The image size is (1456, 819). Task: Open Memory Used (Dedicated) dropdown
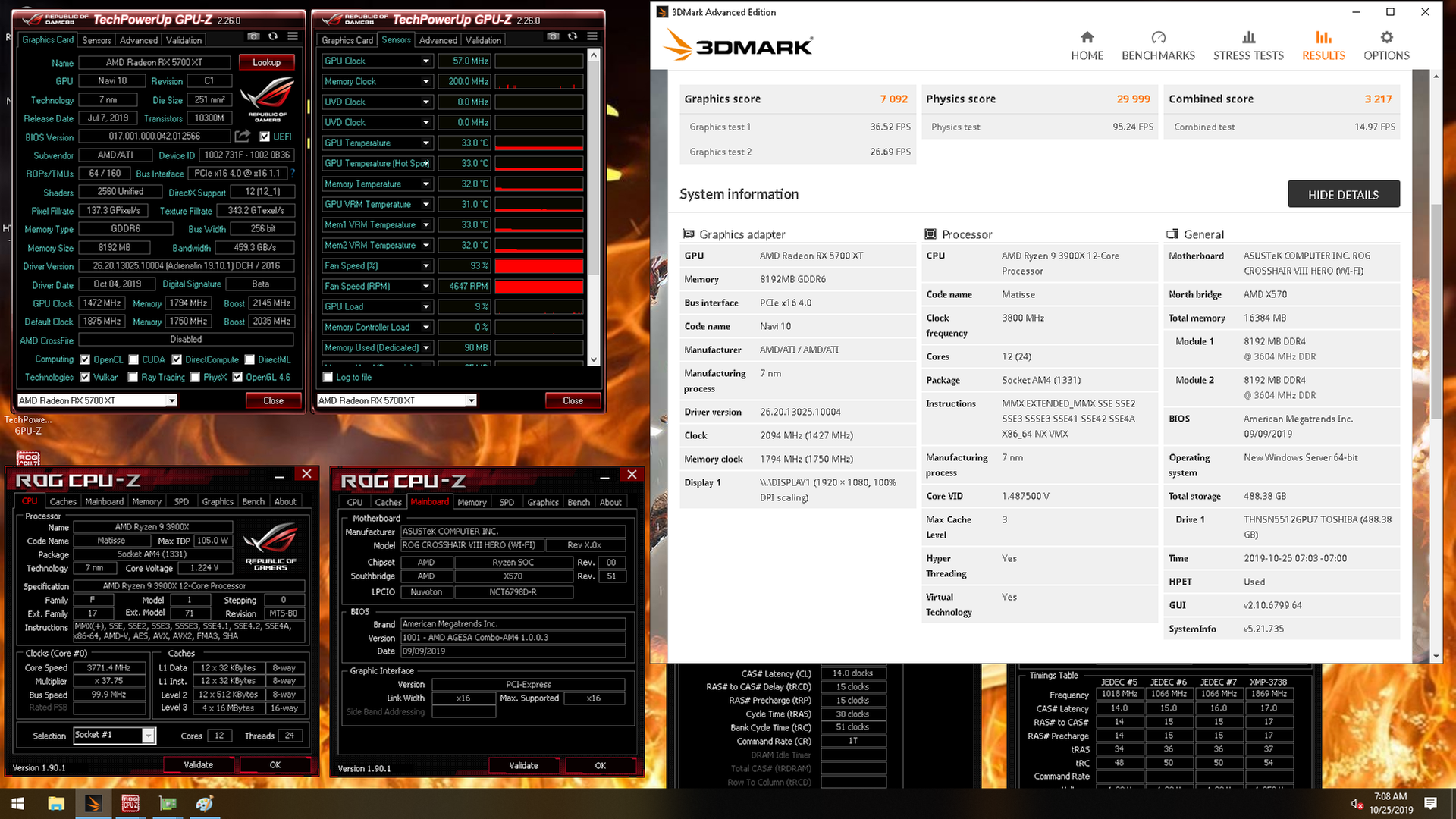[425, 347]
